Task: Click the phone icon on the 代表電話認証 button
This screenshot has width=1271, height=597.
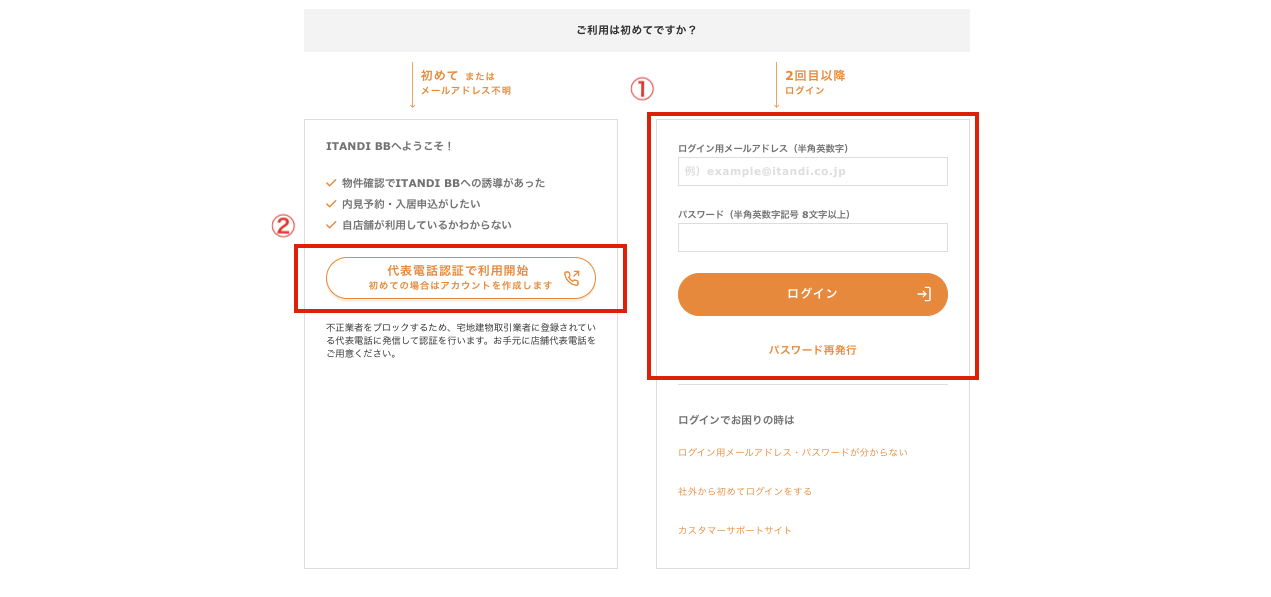Action: 572,278
